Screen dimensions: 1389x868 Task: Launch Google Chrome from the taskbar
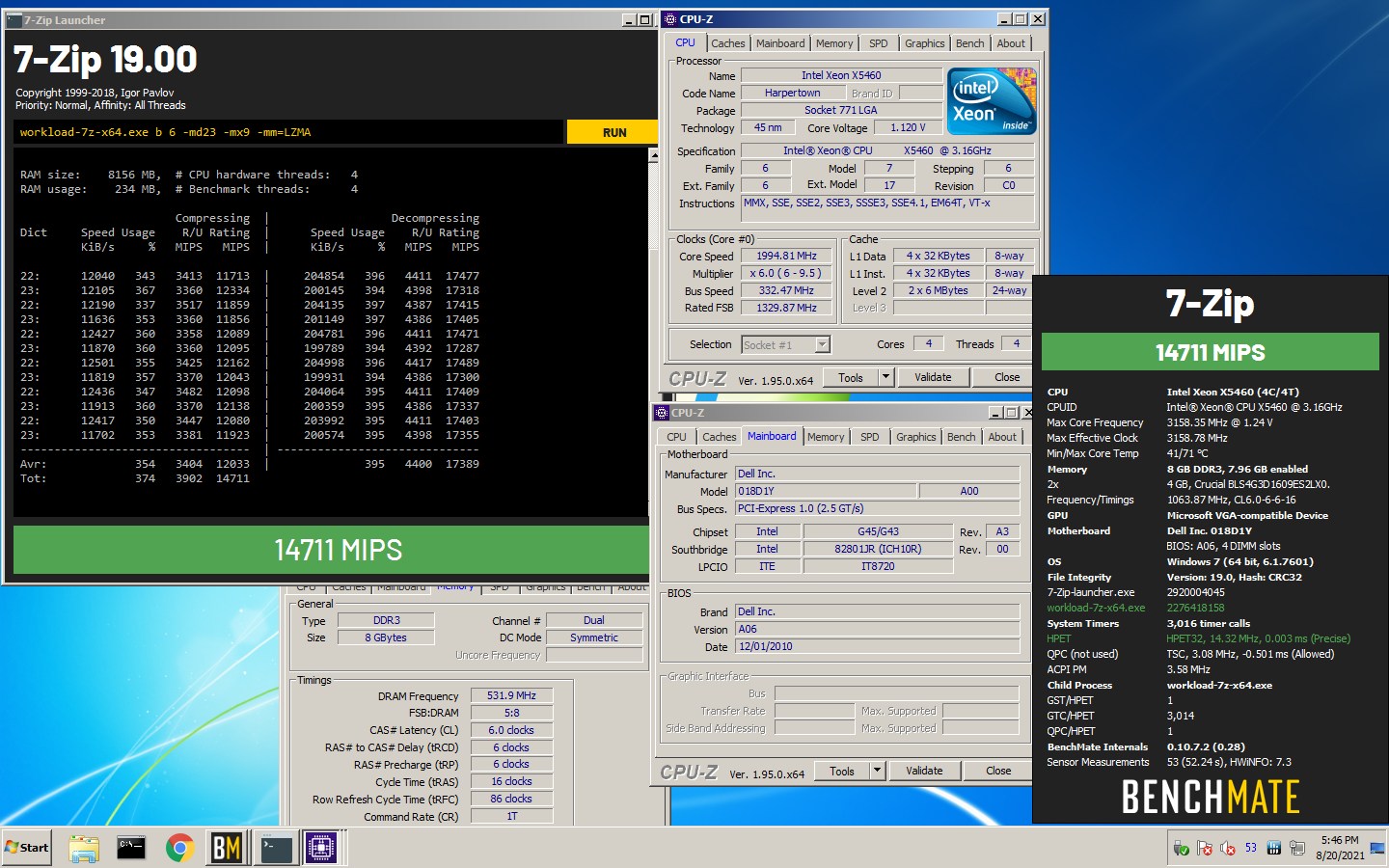point(179,848)
